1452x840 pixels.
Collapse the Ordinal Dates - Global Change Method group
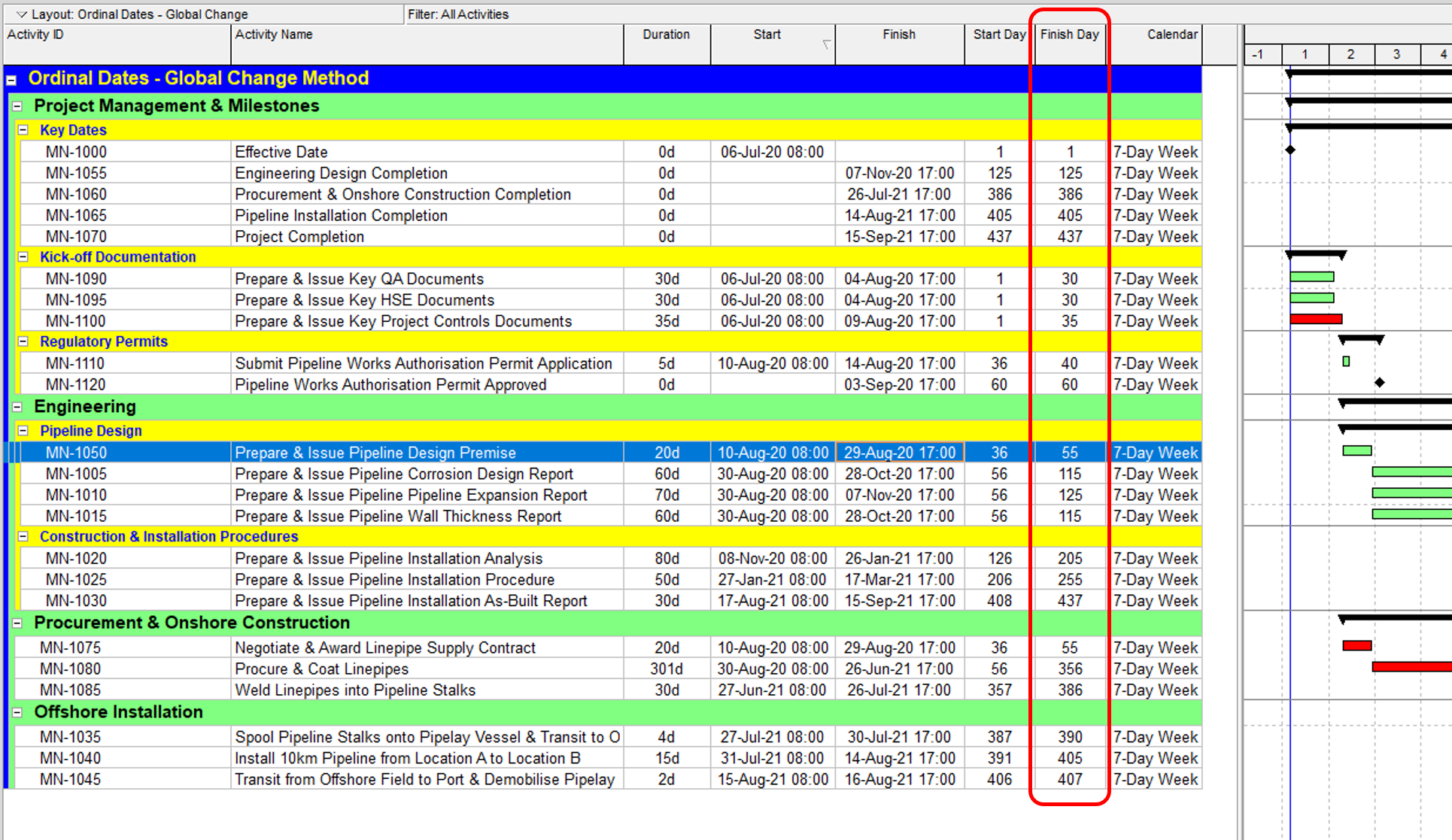(x=11, y=80)
